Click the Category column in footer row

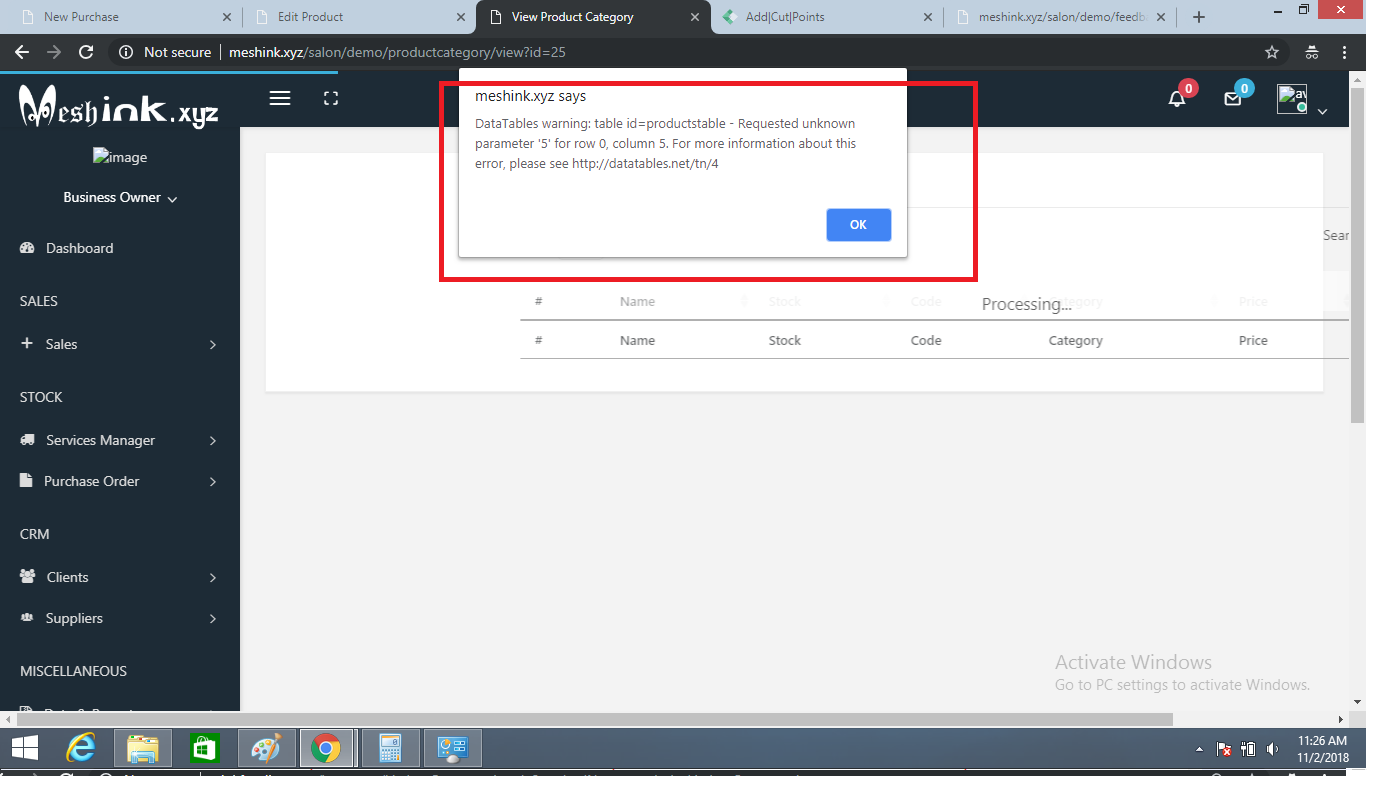(1076, 340)
